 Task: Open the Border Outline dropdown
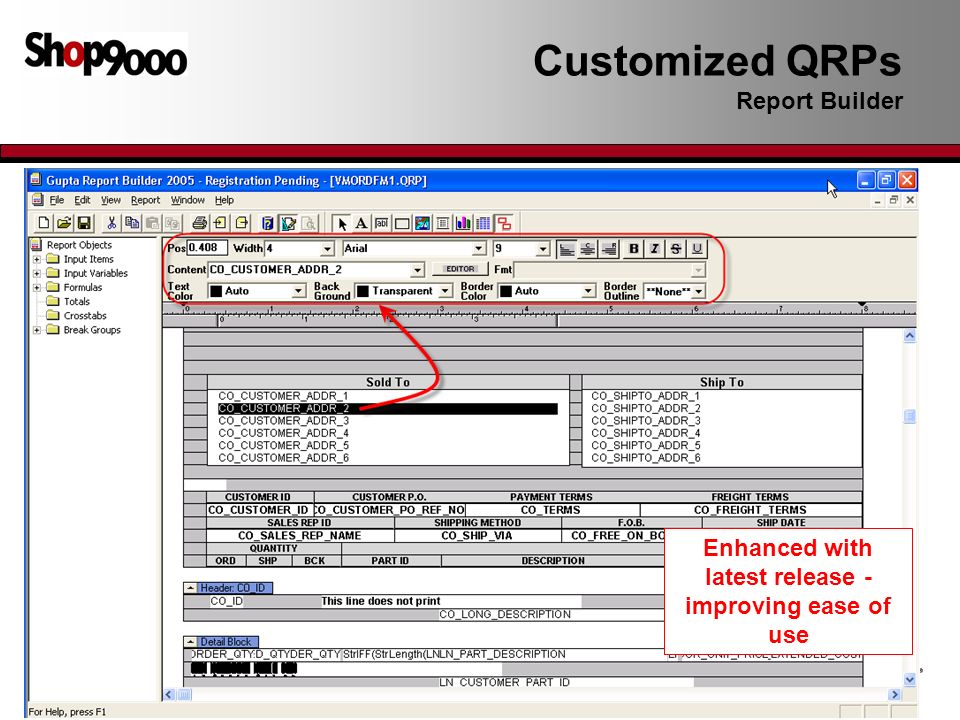click(x=699, y=291)
